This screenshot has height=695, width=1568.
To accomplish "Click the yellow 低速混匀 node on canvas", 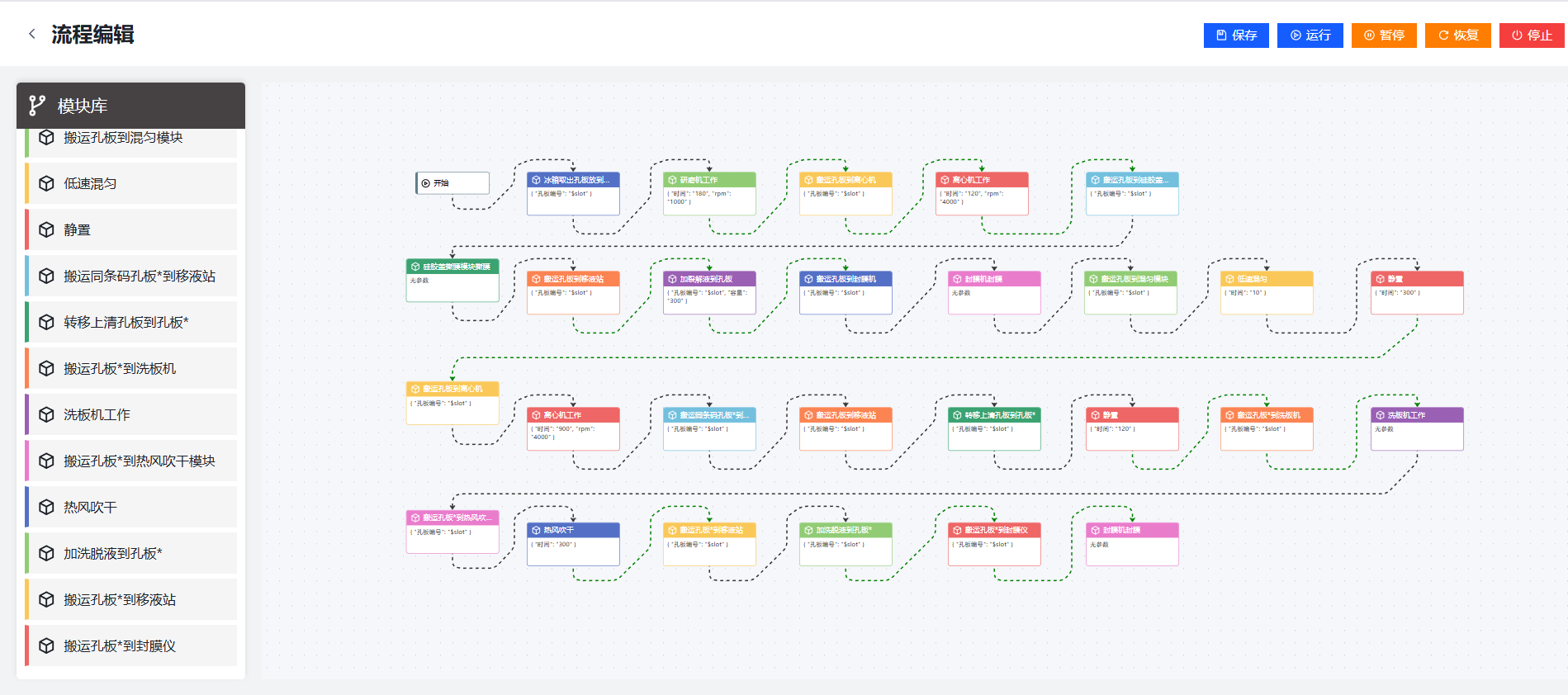I will pos(1267,292).
